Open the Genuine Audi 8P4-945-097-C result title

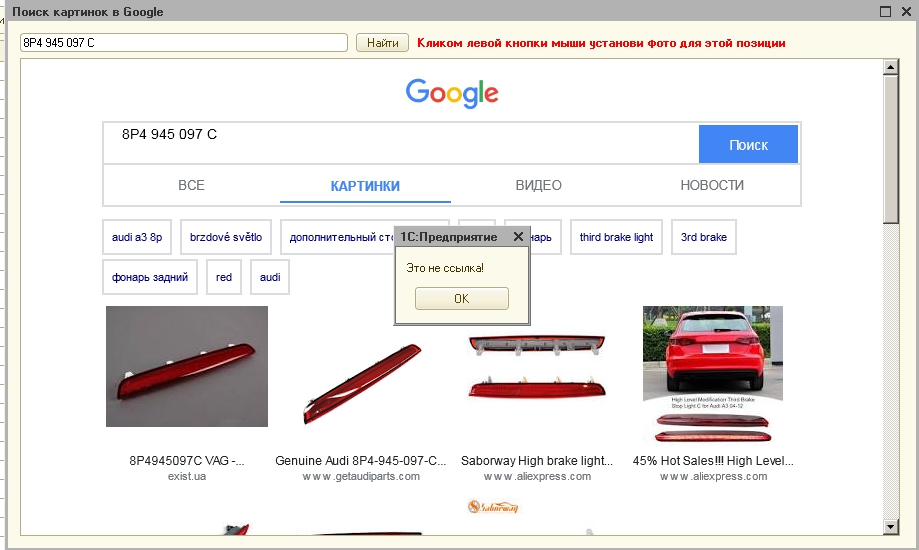pos(360,461)
